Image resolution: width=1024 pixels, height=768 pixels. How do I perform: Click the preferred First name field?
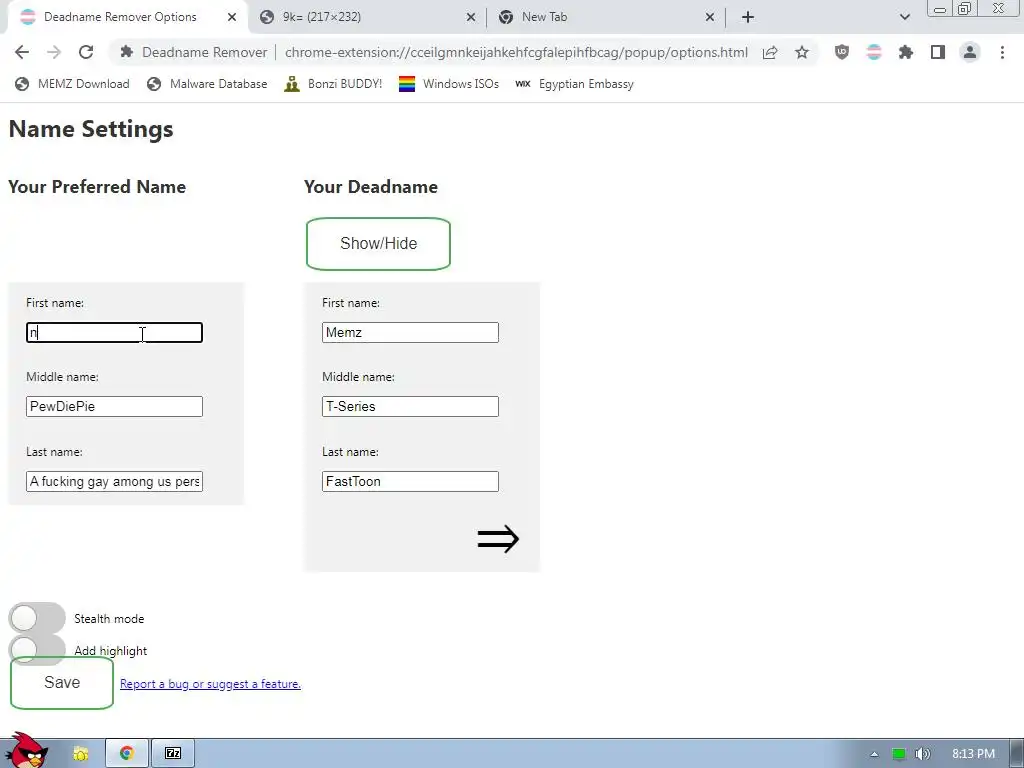[x=114, y=332]
